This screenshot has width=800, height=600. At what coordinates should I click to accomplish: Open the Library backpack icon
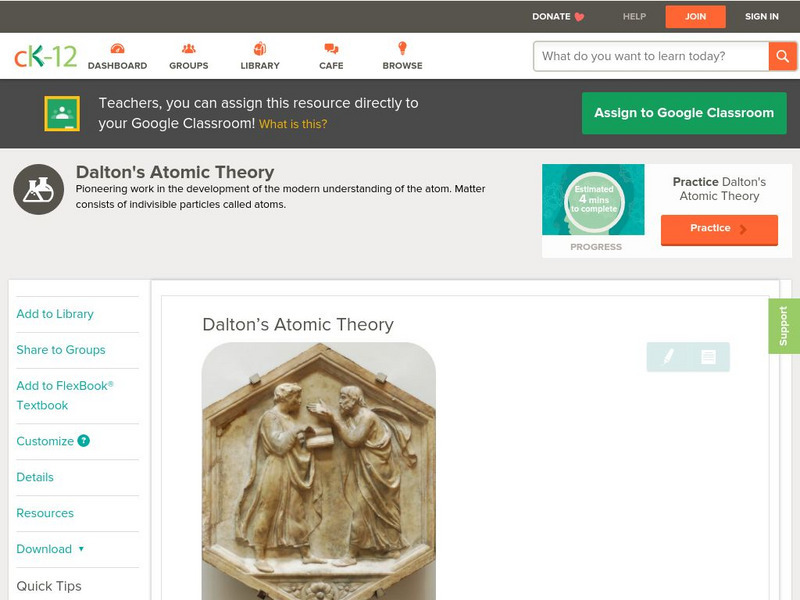click(x=260, y=48)
